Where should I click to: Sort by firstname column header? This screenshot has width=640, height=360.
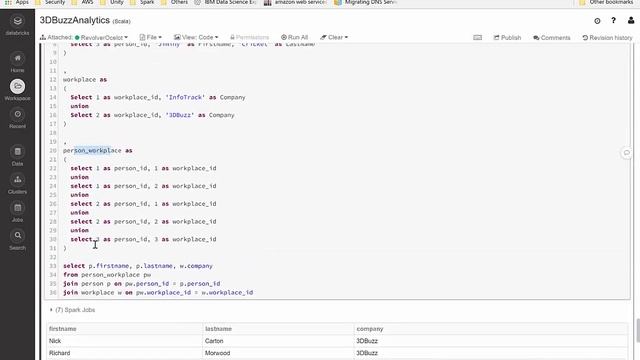(62, 329)
